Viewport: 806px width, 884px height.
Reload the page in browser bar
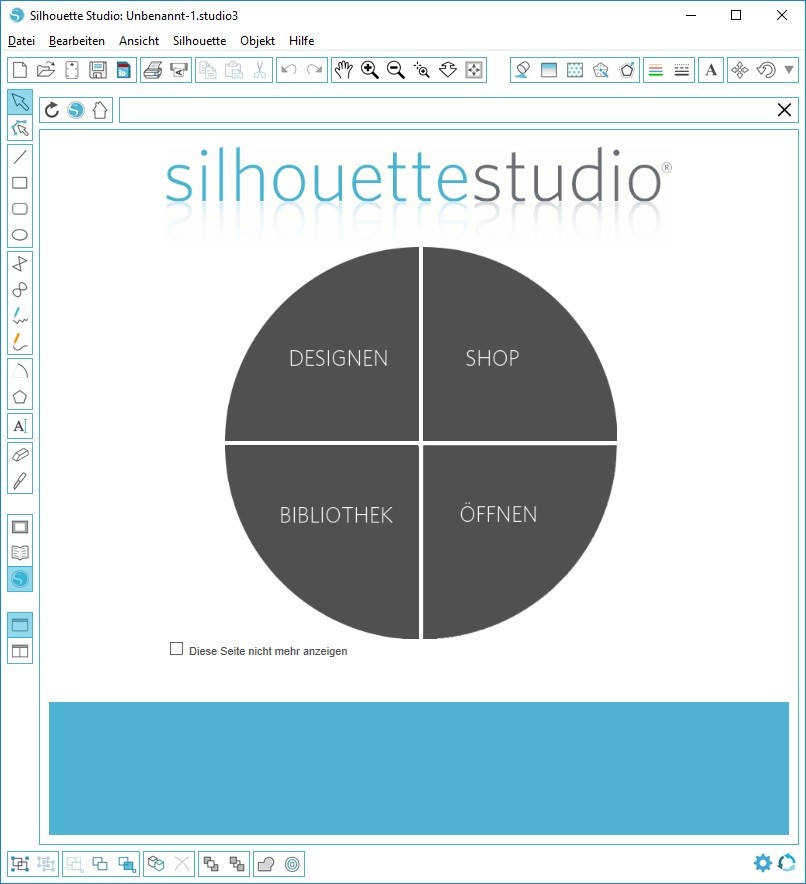(52, 110)
